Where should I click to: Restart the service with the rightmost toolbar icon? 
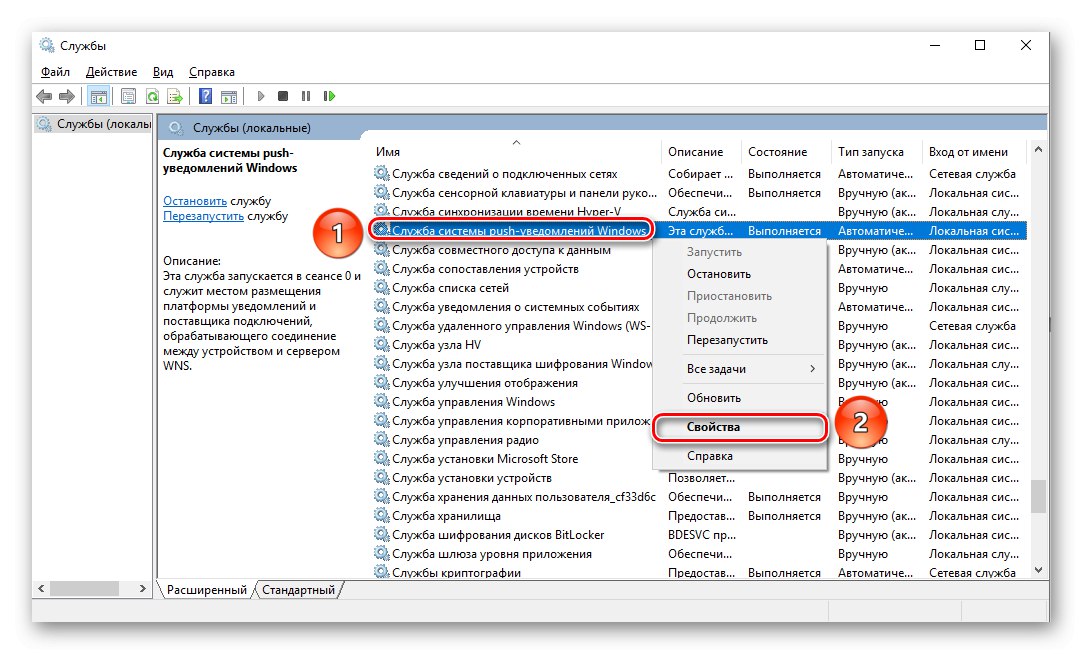pyautogui.click(x=331, y=96)
